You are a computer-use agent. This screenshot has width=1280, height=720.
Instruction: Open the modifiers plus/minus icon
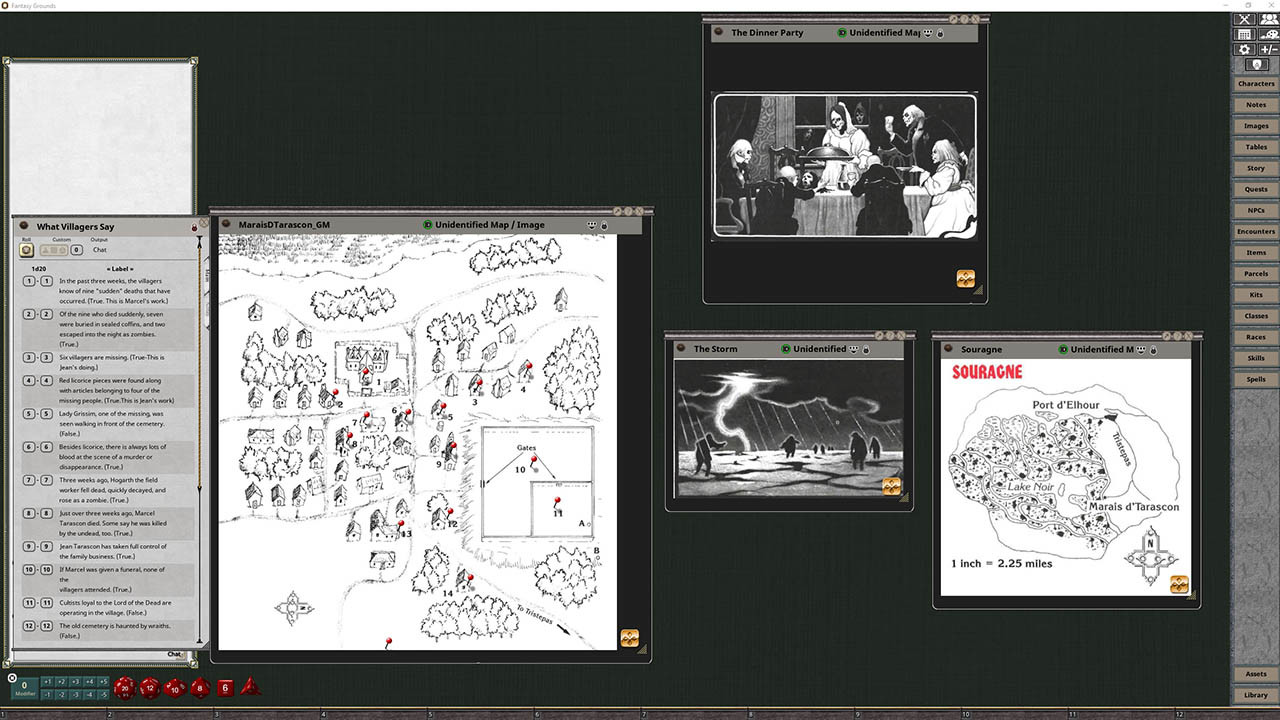[x=1268, y=49]
